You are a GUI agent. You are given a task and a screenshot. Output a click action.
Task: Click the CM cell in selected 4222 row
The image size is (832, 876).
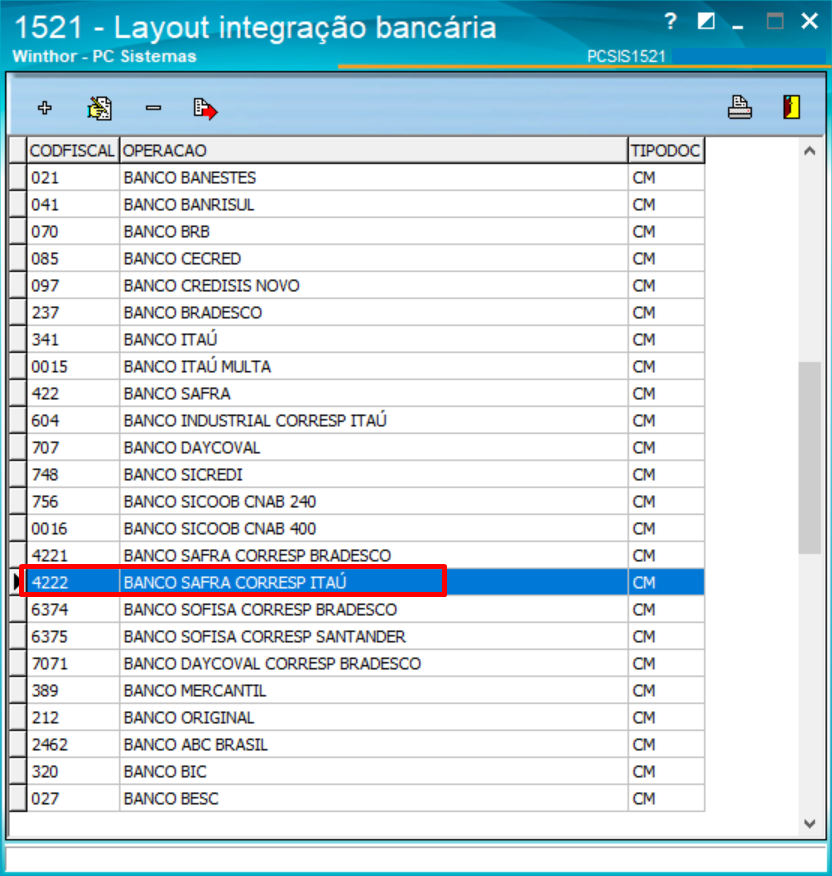click(666, 582)
